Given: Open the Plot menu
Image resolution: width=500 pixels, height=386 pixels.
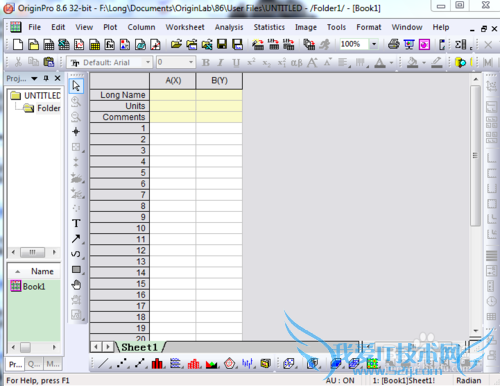Looking at the screenshot, I should [x=110, y=27].
